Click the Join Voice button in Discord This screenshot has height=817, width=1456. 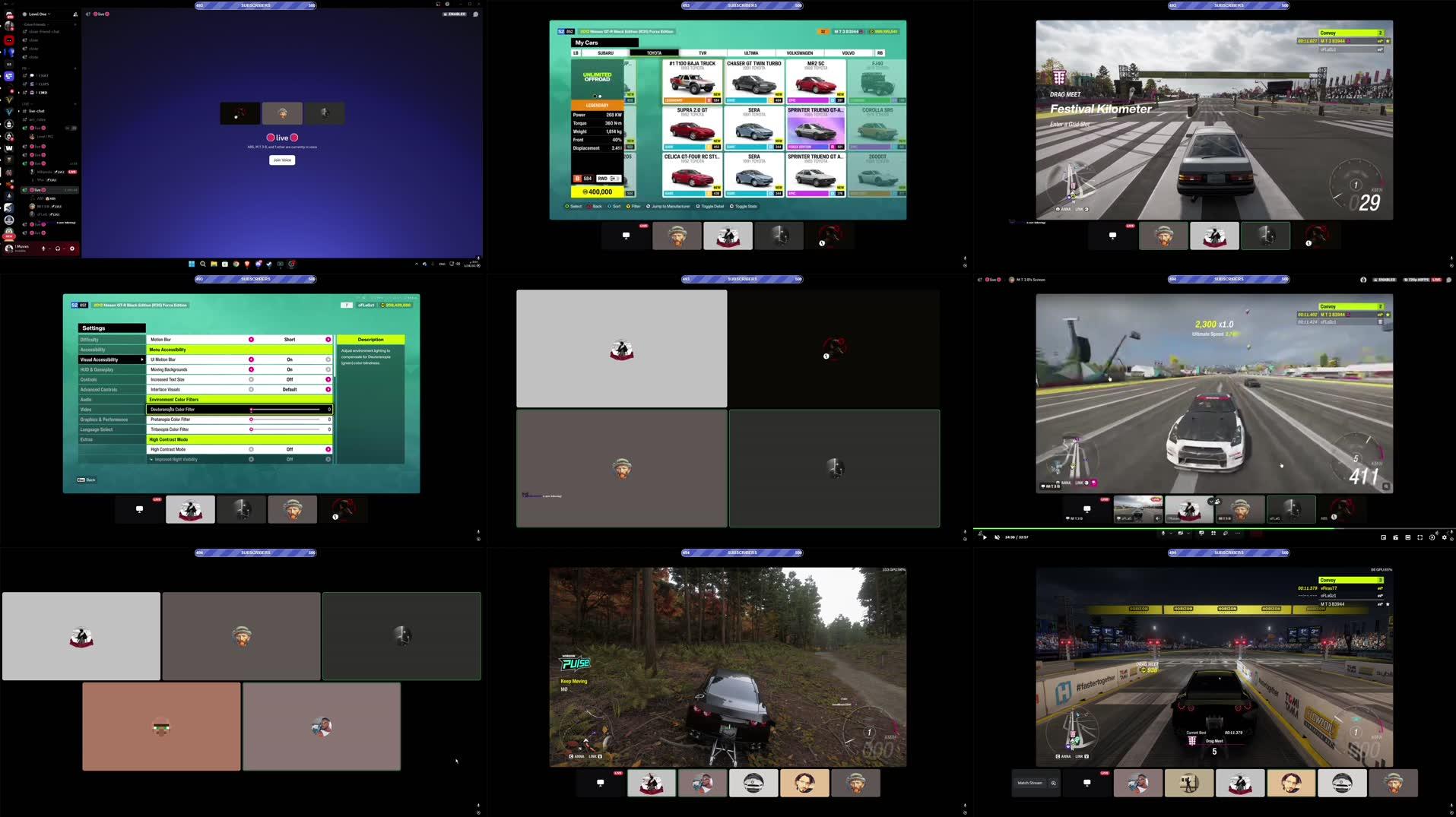[x=282, y=160]
